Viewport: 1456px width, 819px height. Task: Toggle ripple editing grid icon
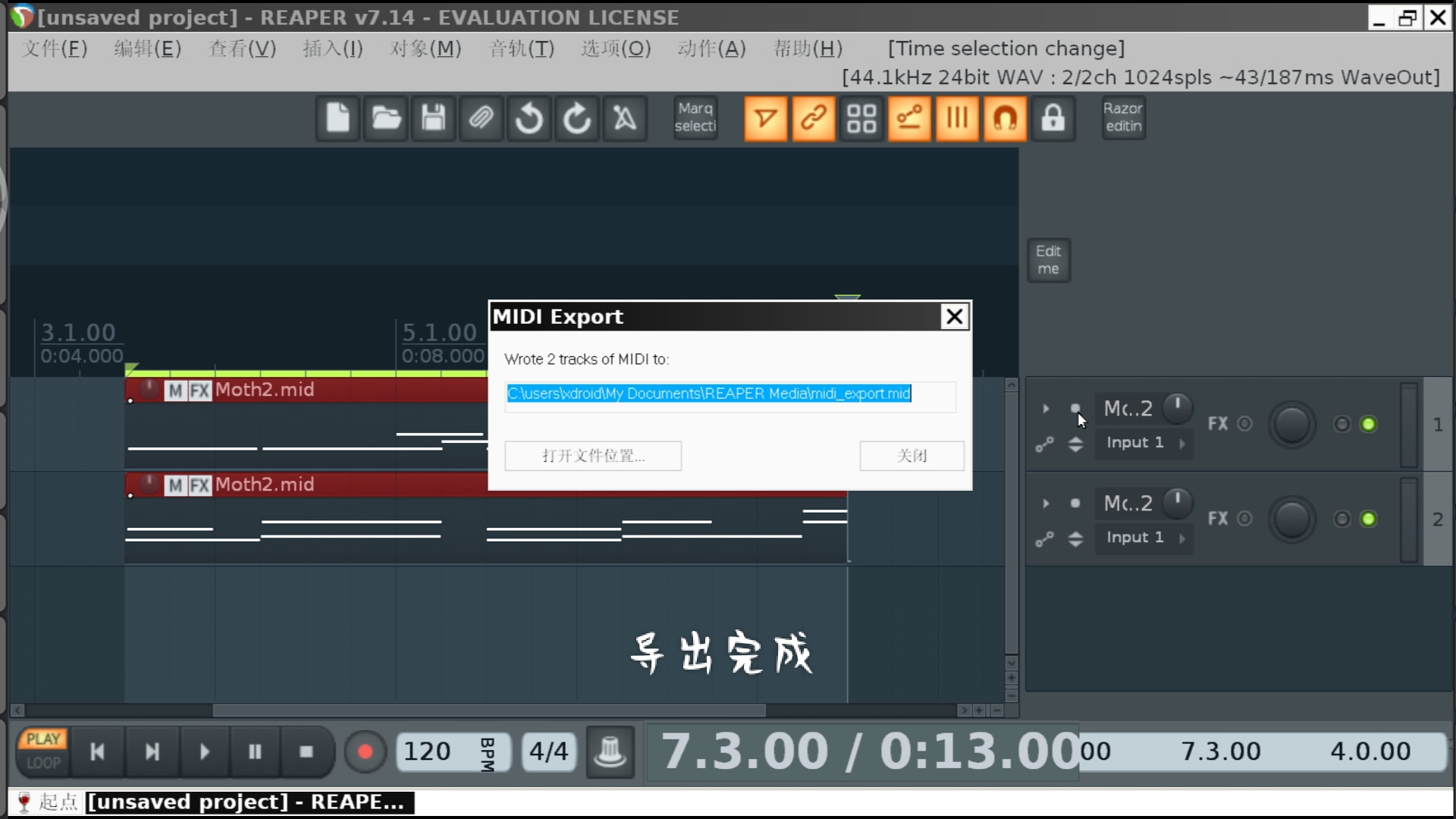pyautogui.click(x=861, y=118)
